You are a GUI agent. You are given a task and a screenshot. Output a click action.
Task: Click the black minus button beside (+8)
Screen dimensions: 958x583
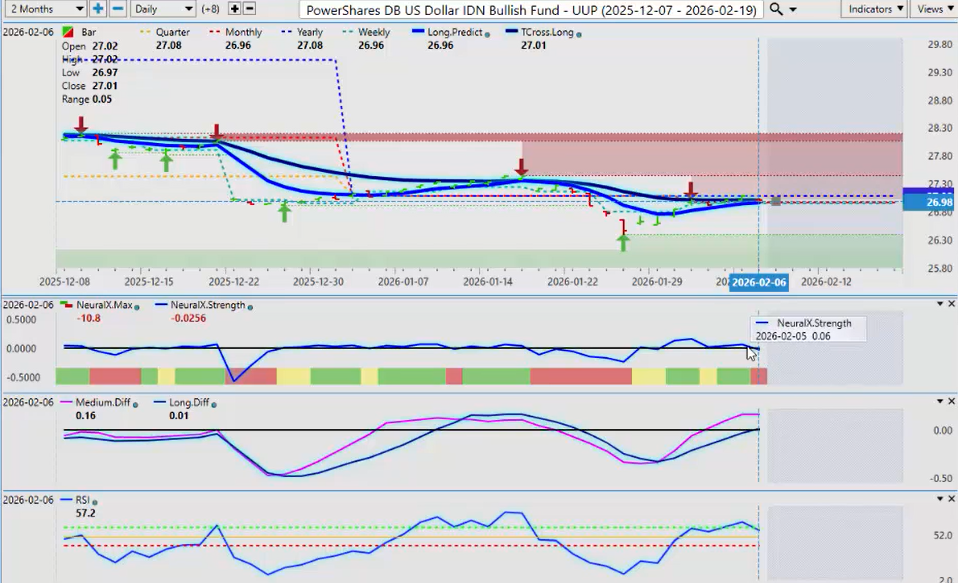tap(249, 9)
